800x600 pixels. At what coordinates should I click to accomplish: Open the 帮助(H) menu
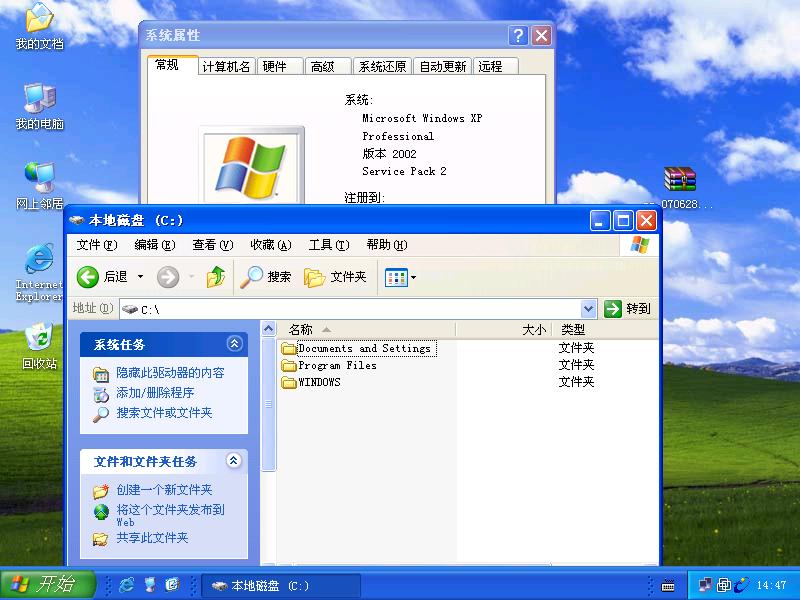387,245
